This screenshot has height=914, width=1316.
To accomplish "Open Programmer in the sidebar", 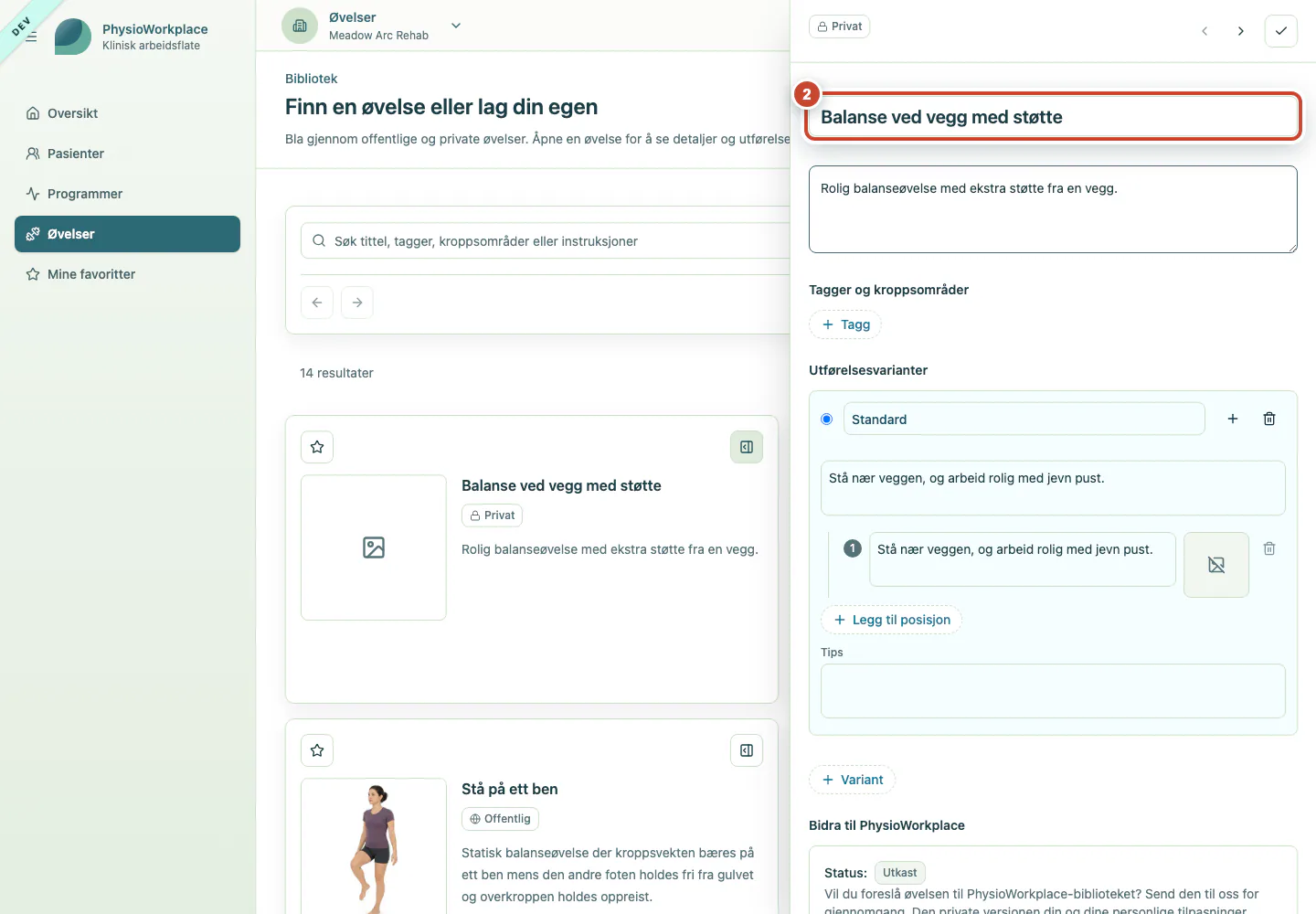I will click(127, 194).
